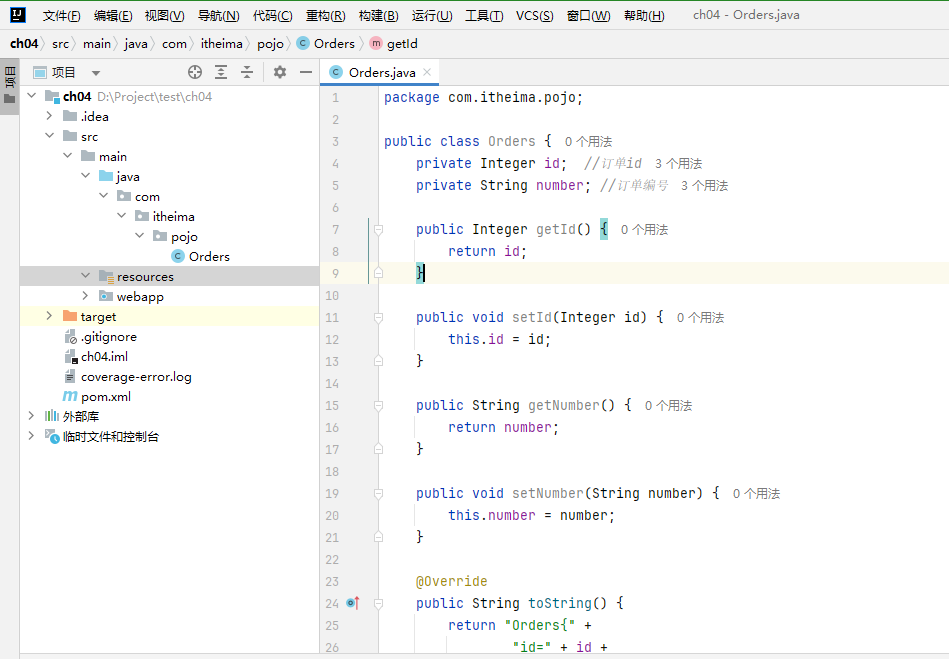949x659 pixels.
Task: Close the Orders.java tab
Action: (x=427, y=72)
